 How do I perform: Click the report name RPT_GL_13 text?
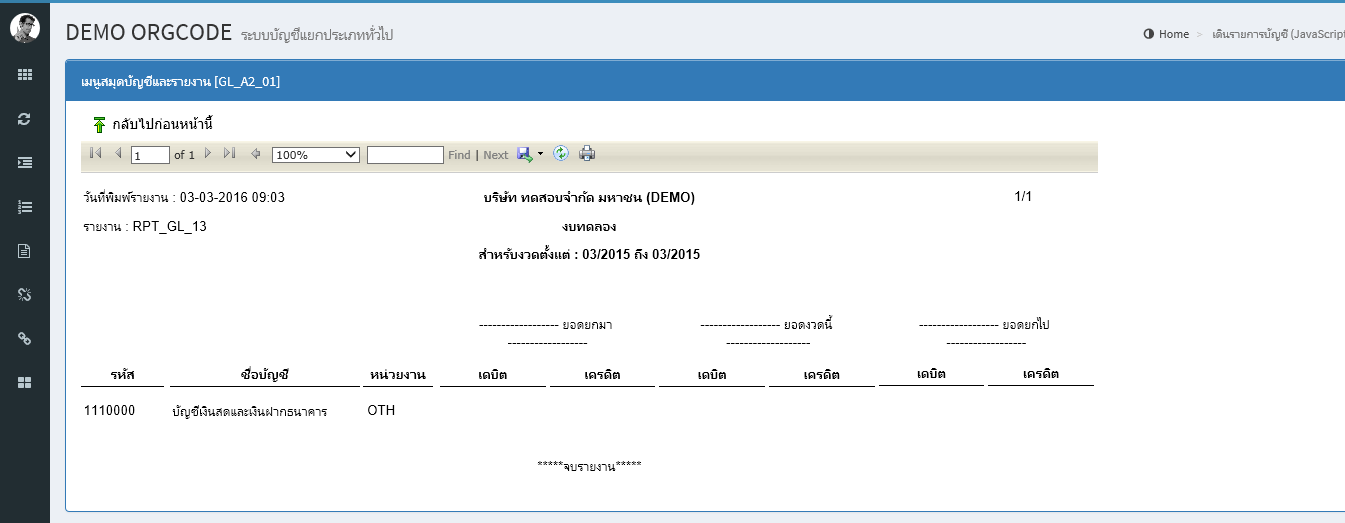pos(169,226)
